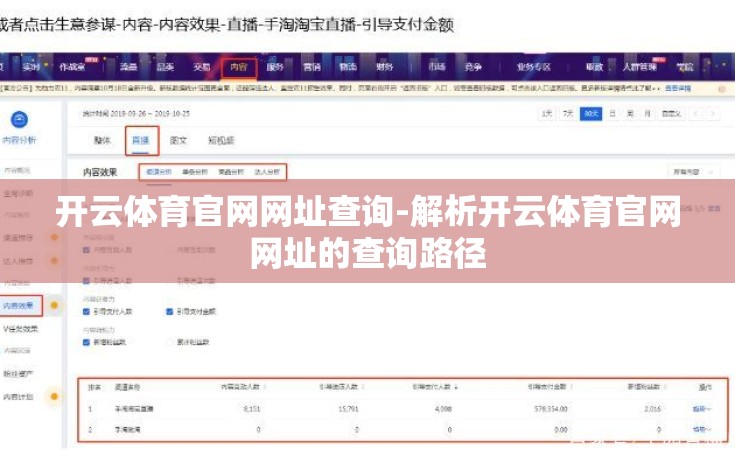
Task: Open 服务 in the top navigation
Action: [x=275, y=67]
